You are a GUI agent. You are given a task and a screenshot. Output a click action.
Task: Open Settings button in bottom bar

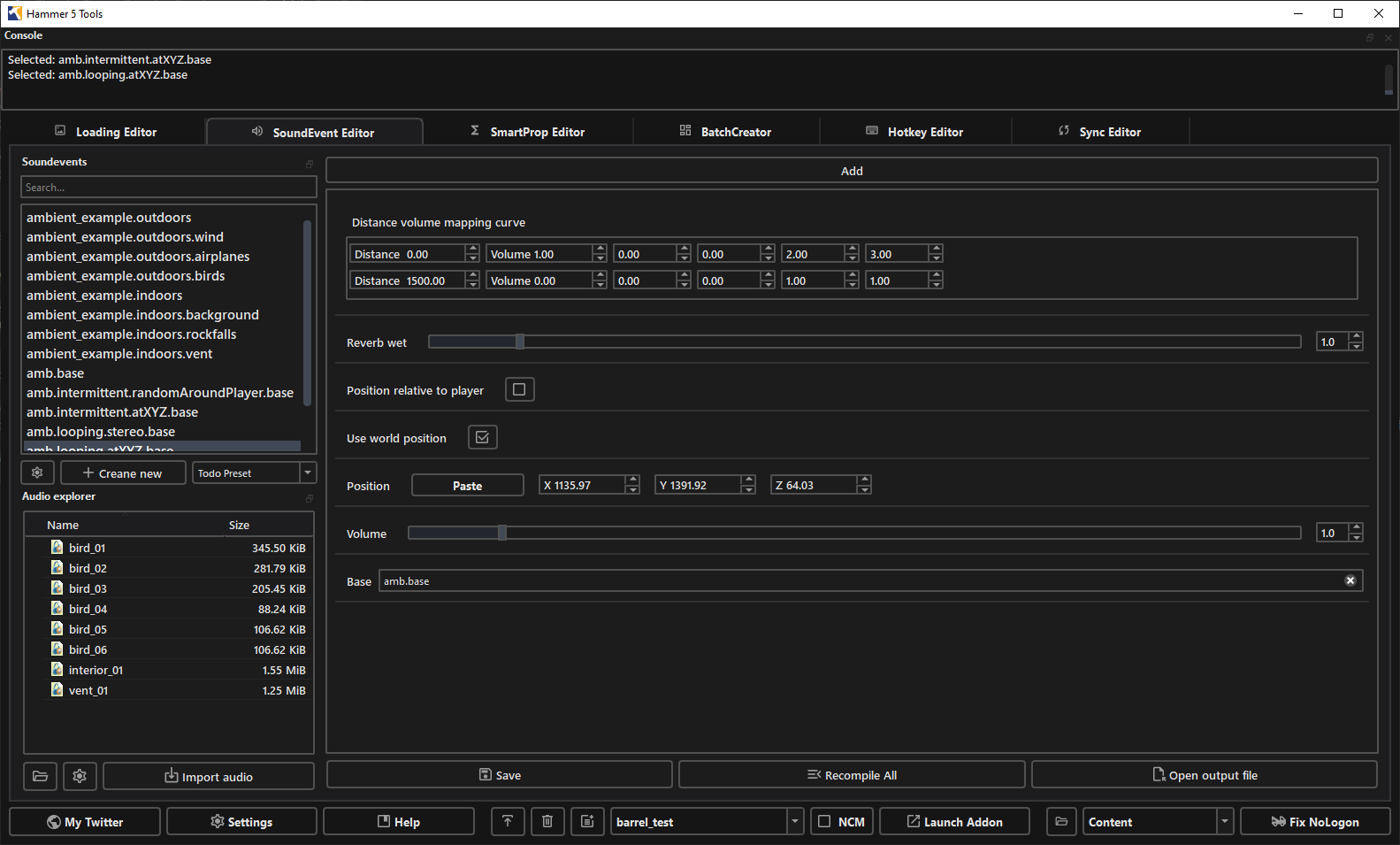coord(241,821)
